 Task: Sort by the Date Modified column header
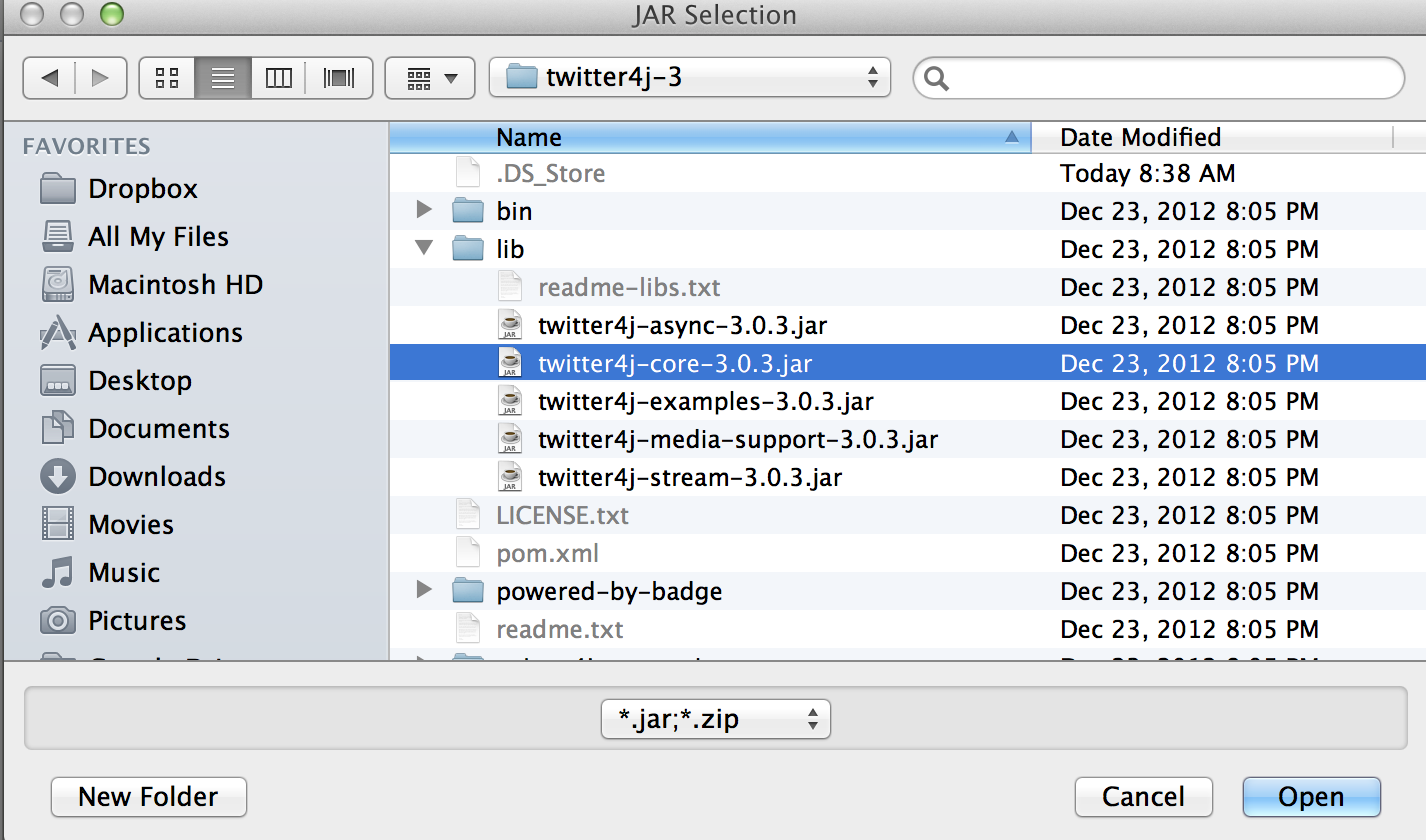click(1212, 137)
